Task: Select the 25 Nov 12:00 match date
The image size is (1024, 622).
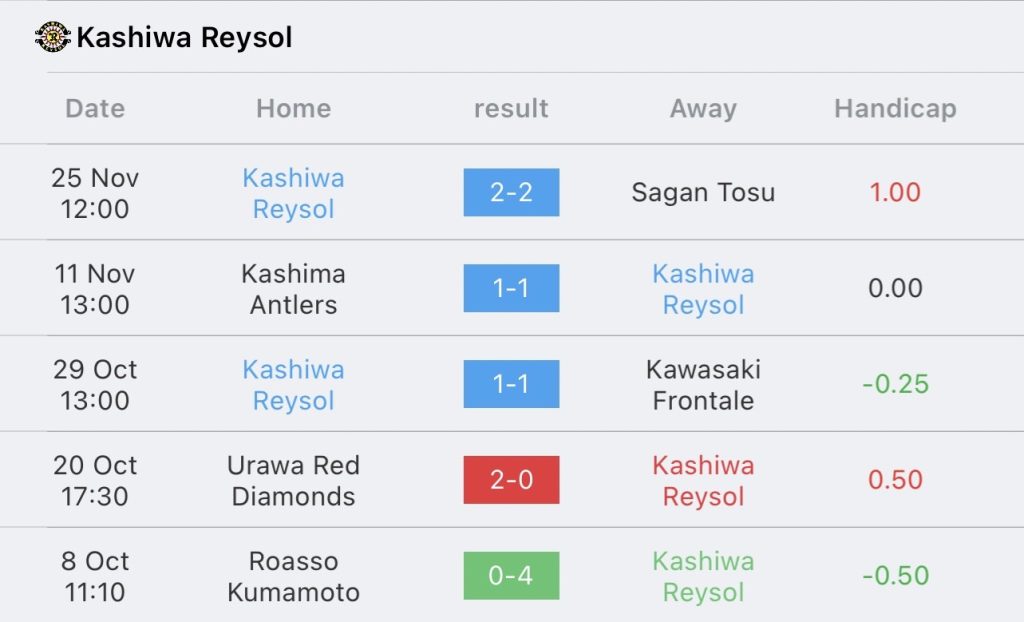Action: (x=95, y=193)
